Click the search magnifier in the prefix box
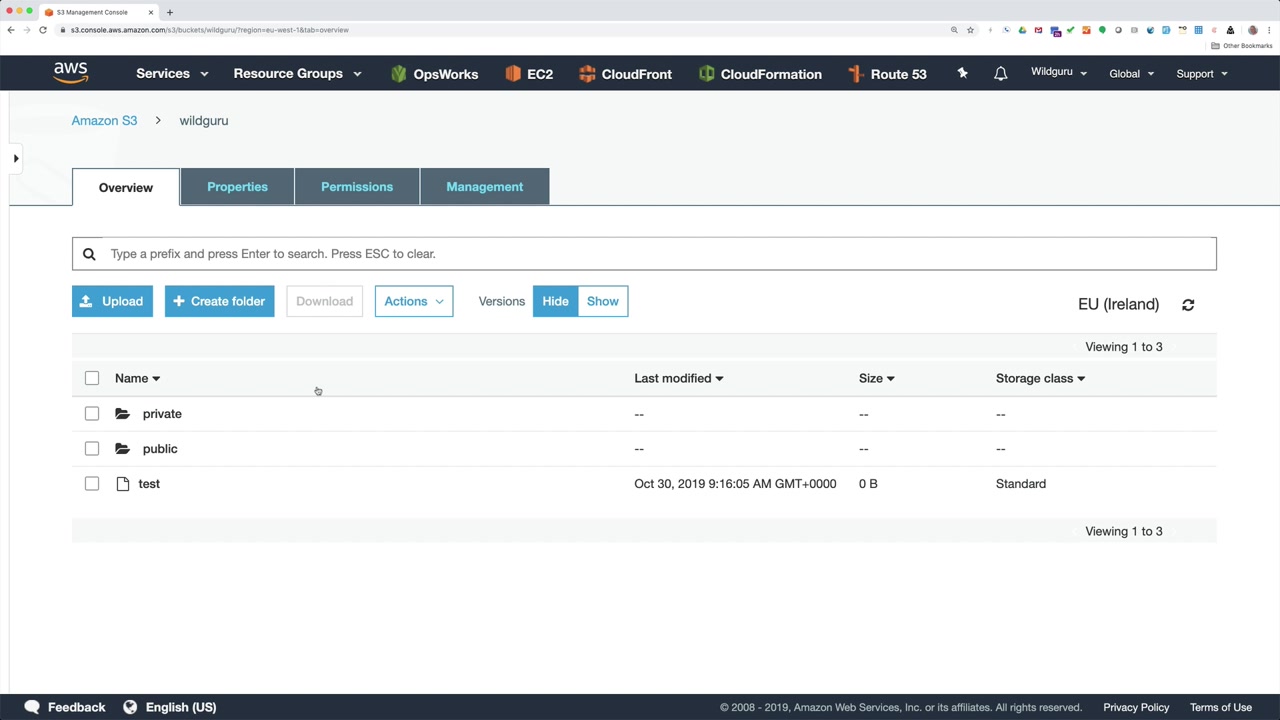The width and height of the screenshot is (1280, 720). click(89, 254)
